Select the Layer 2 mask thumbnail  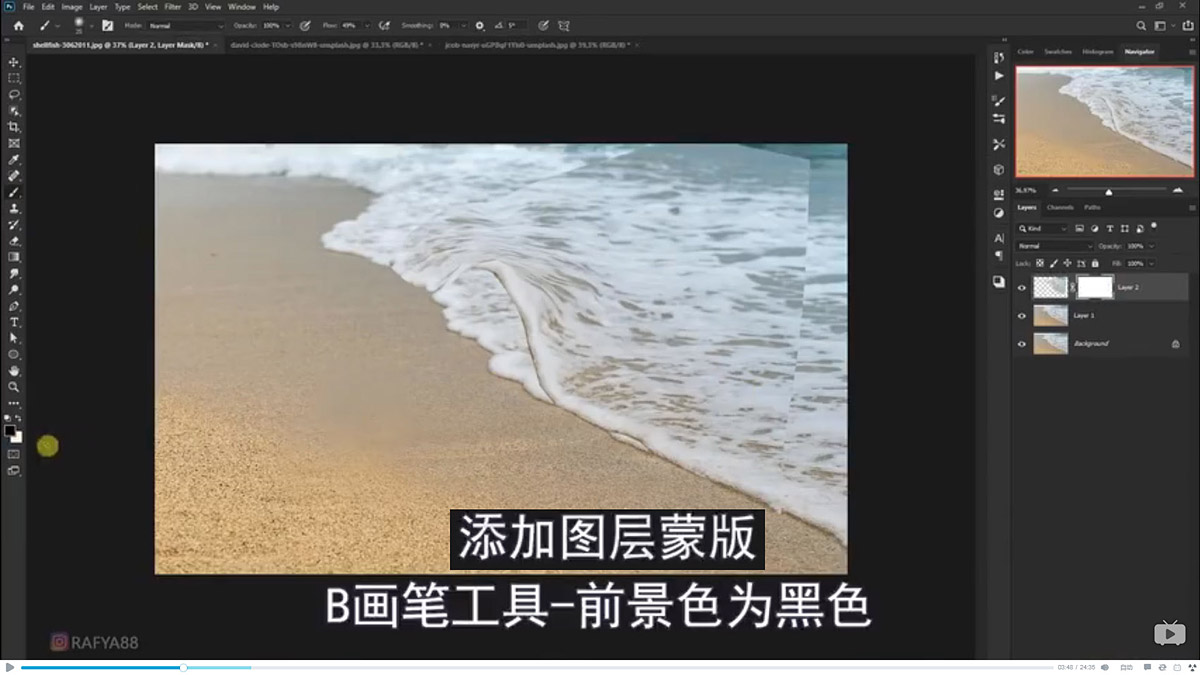pos(1094,287)
